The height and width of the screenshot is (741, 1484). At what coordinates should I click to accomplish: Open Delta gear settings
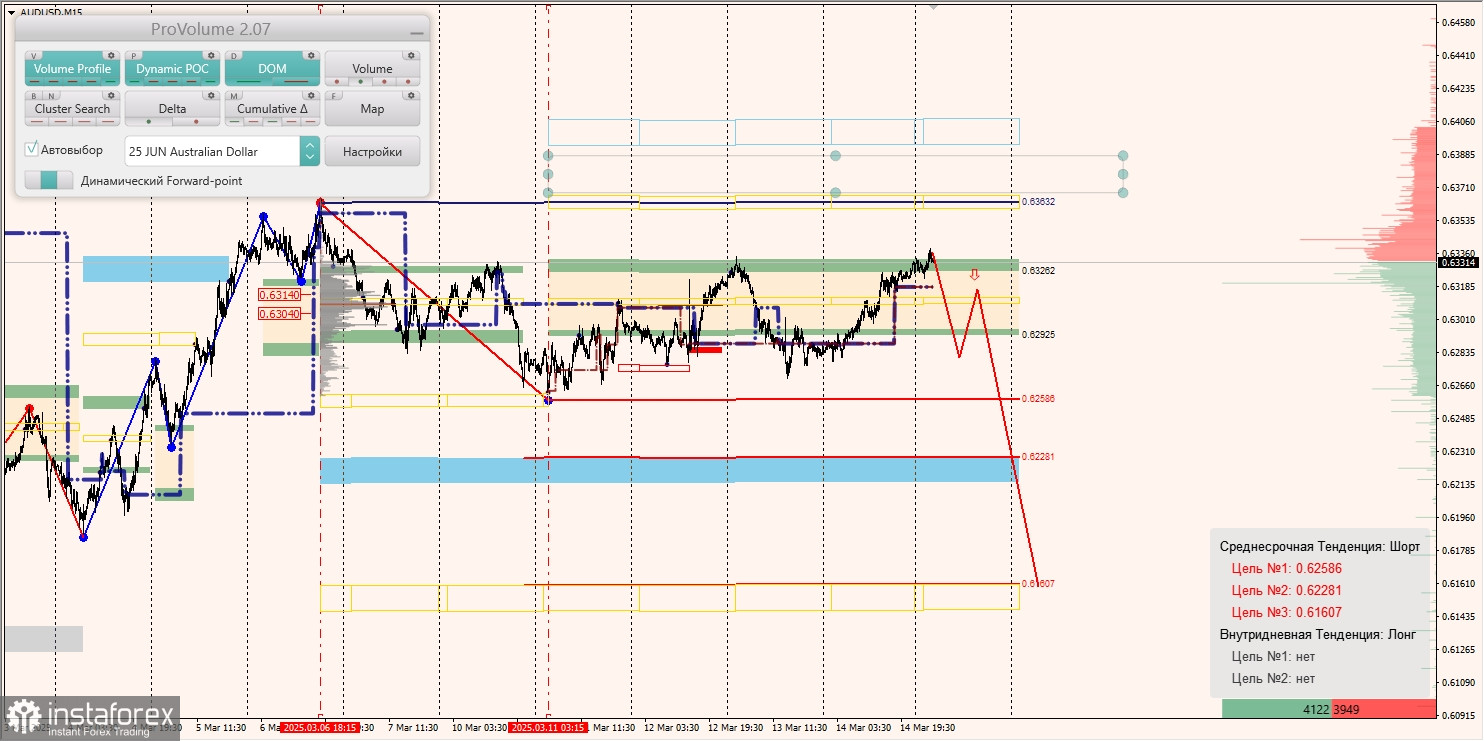[x=211, y=95]
